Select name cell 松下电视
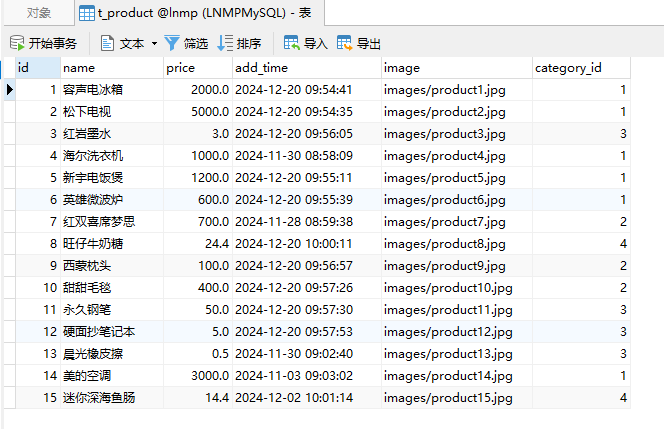Viewport: 664px width, 429px height. click(x=112, y=112)
